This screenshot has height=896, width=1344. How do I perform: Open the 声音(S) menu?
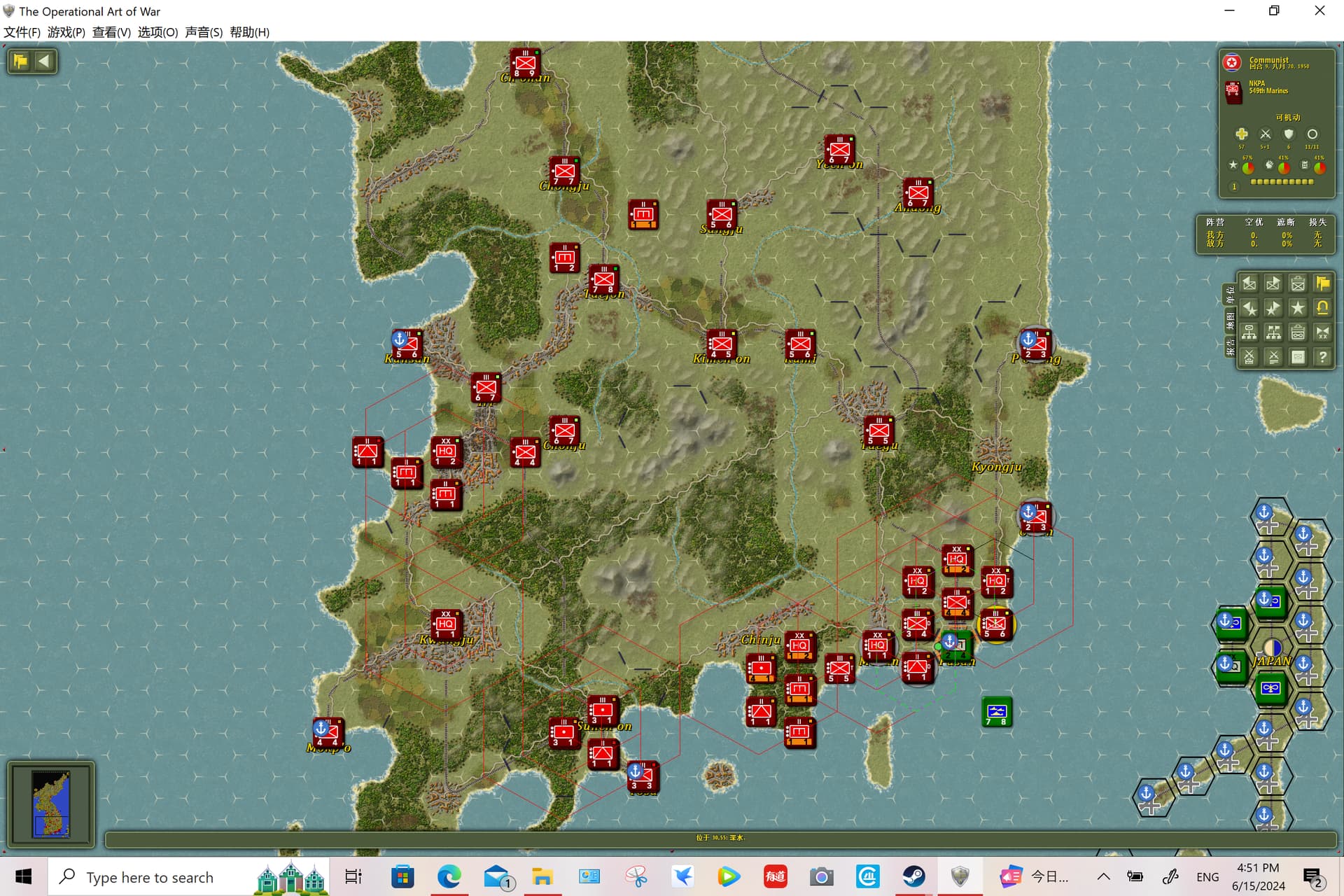(204, 32)
